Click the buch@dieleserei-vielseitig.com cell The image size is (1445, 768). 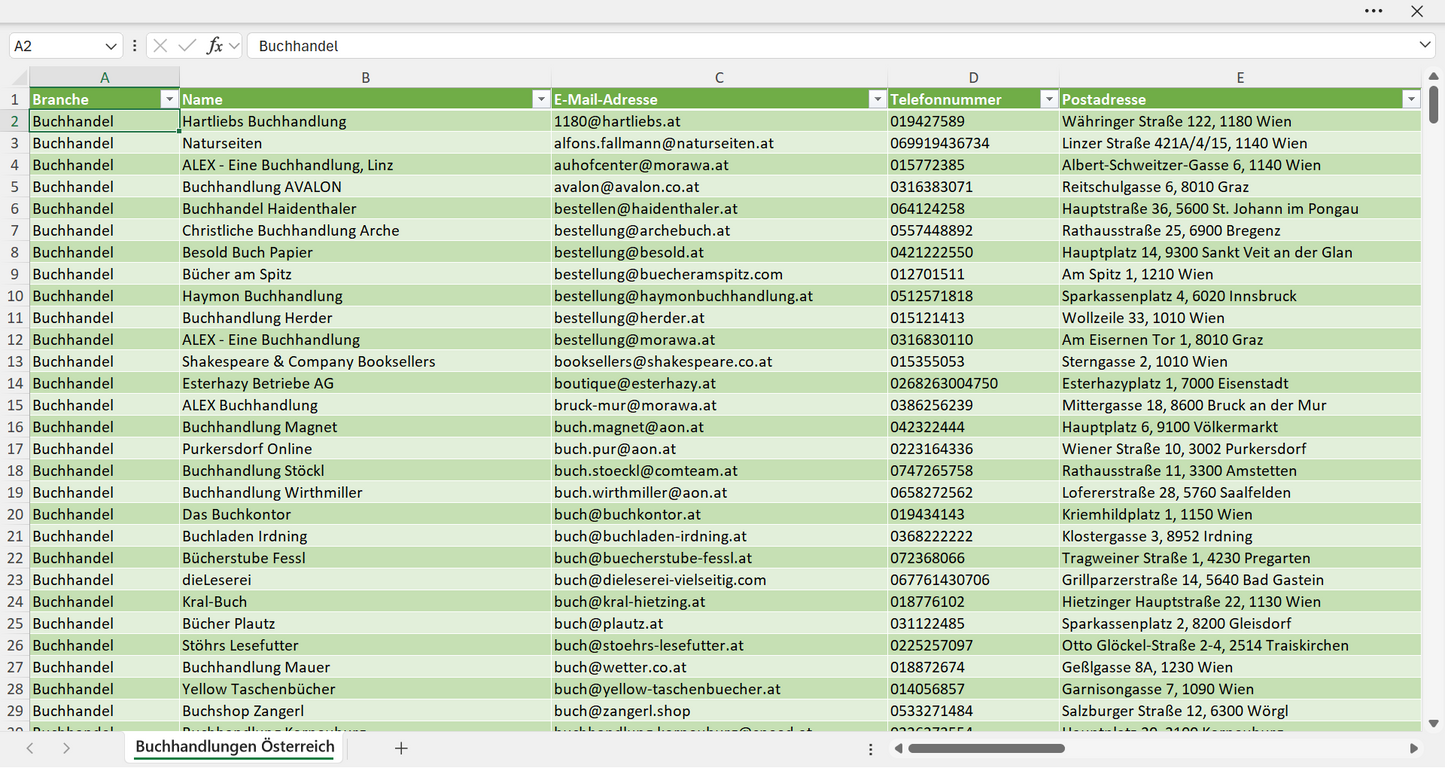pos(719,580)
